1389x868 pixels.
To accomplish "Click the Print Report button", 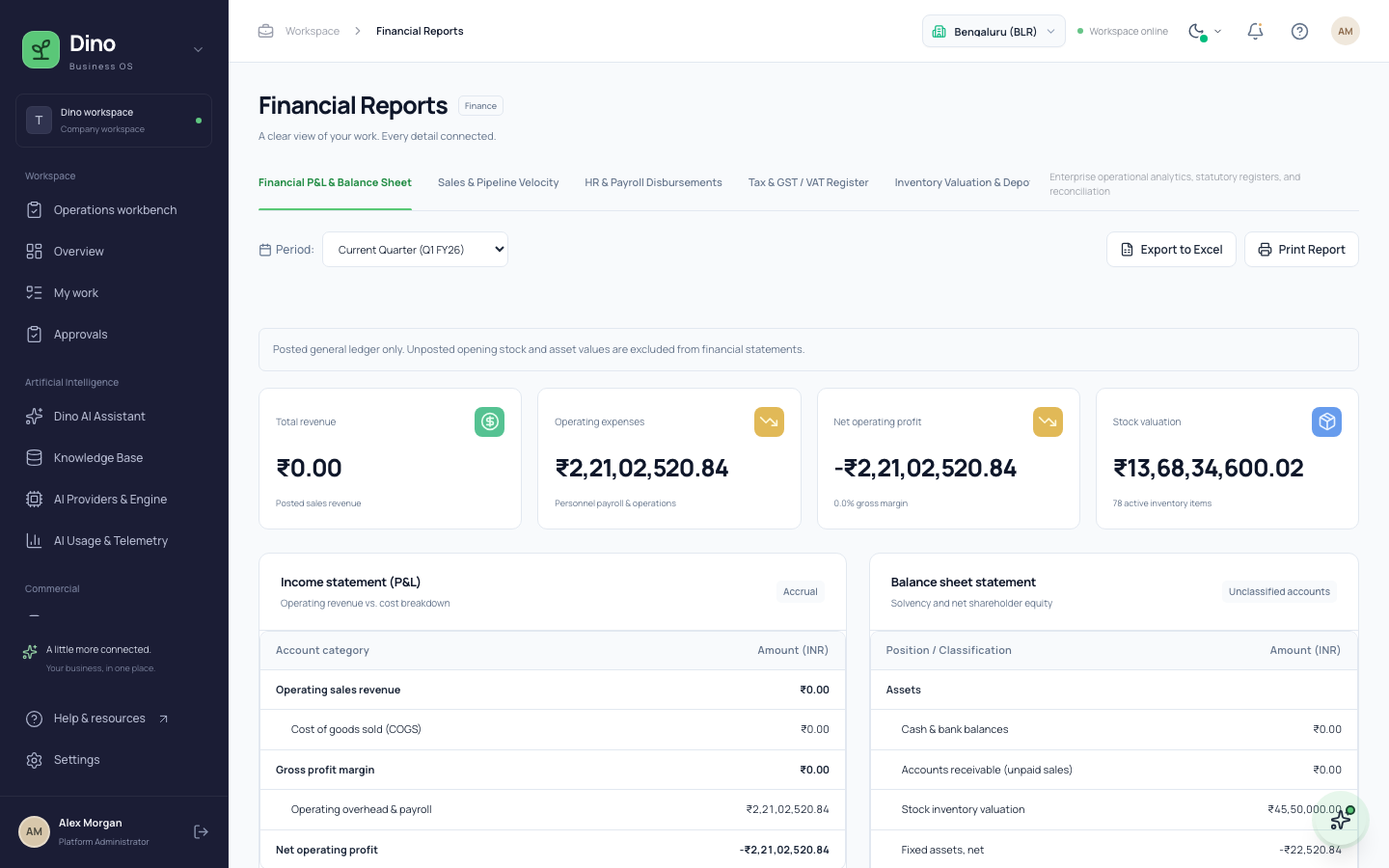I will pos(1301,249).
